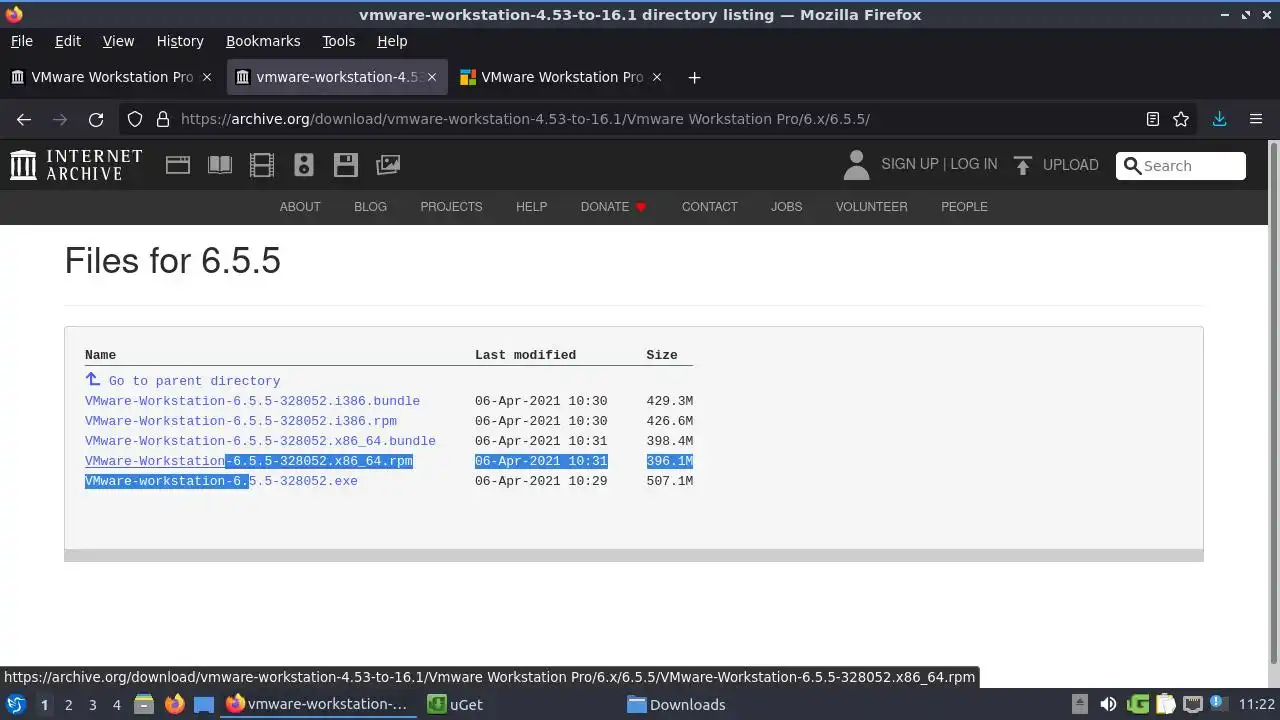
Task: Open the Video film icon
Action: click(262, 165)
